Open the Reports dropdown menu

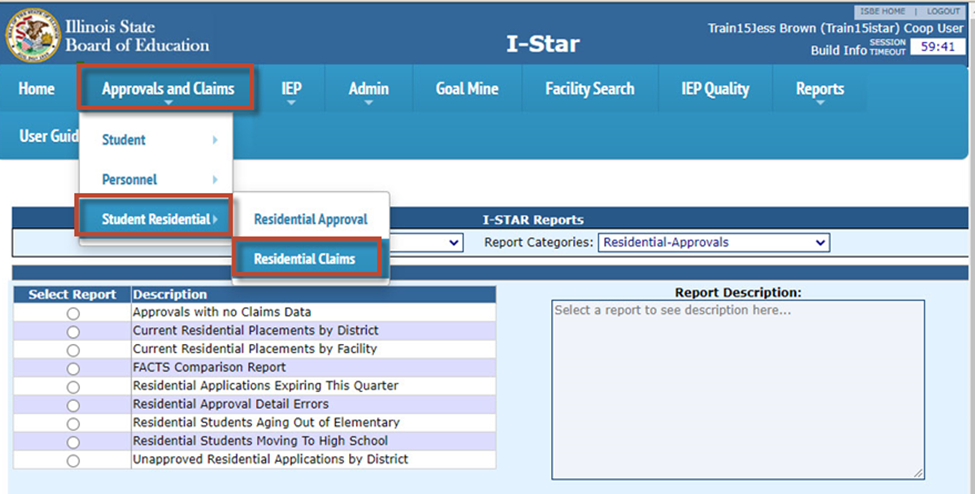pos(820,89)
